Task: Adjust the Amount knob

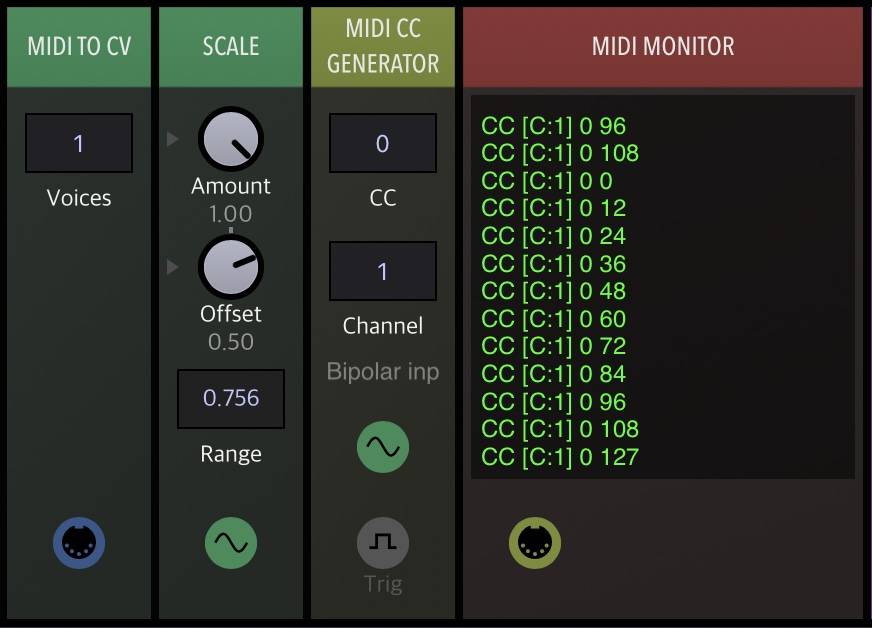Action: (231, 139)
